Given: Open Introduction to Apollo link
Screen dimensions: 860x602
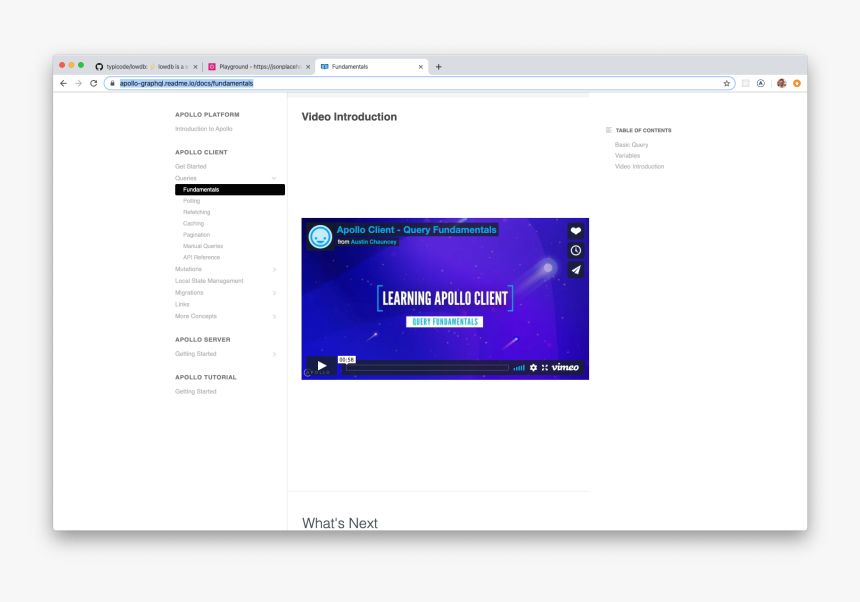Looking at the screenshot, I should (x=203, y=129).
